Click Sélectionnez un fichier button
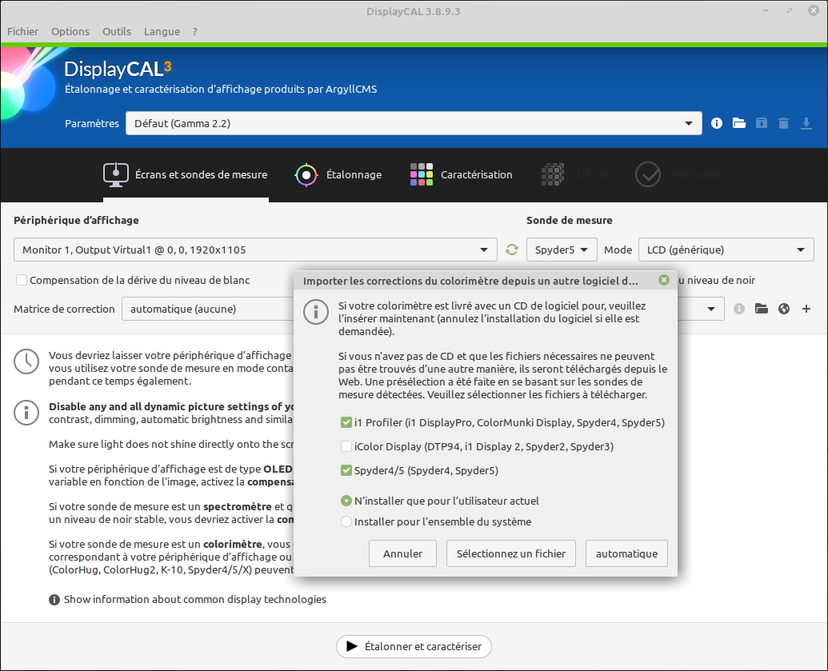The image size is (828, 671). coord(510,553)
